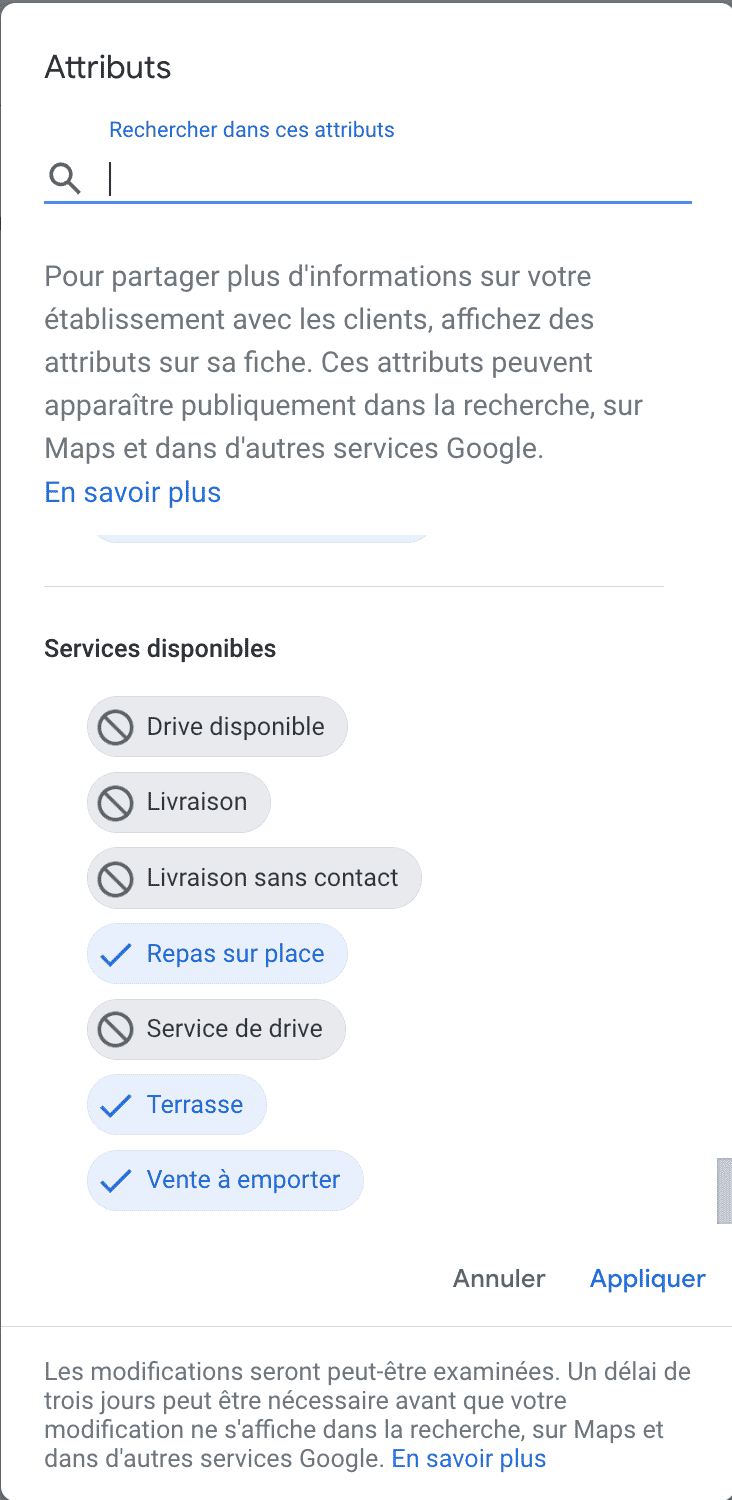Click the prohibited icon beside Drive disponible
Screen dimensions: 732x1500
116,727
